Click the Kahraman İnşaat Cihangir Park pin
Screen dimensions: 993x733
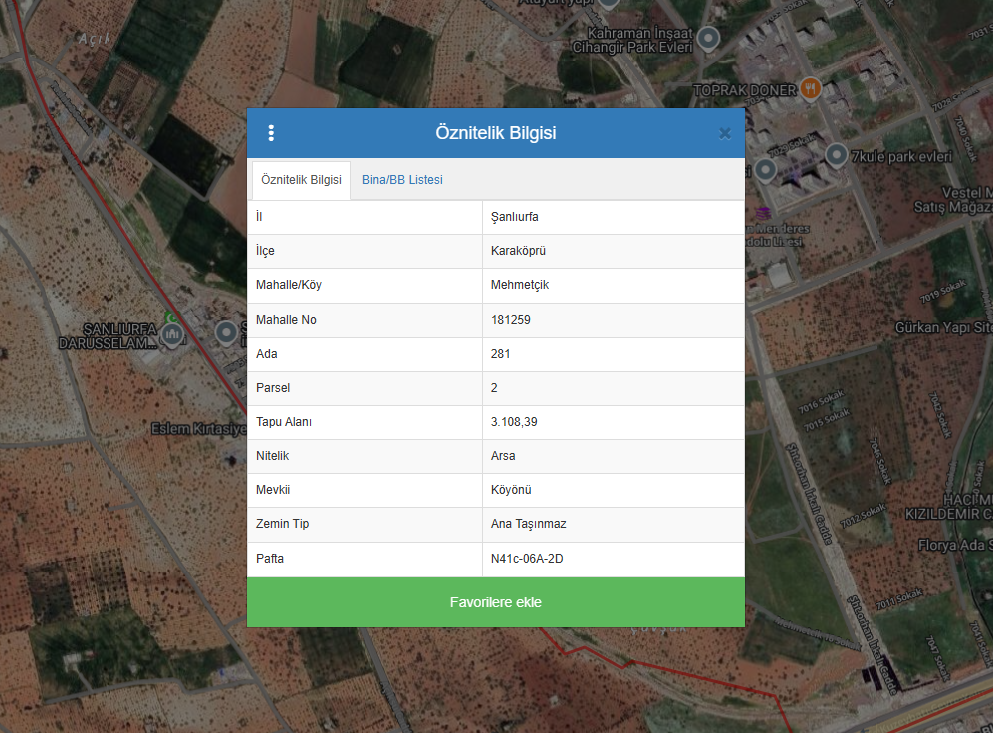(708, 39)
